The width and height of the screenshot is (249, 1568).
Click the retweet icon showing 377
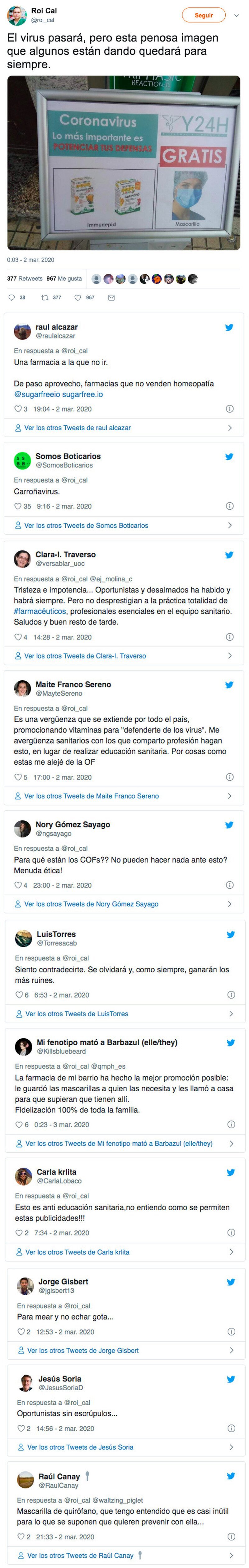[x=45, y=298]
